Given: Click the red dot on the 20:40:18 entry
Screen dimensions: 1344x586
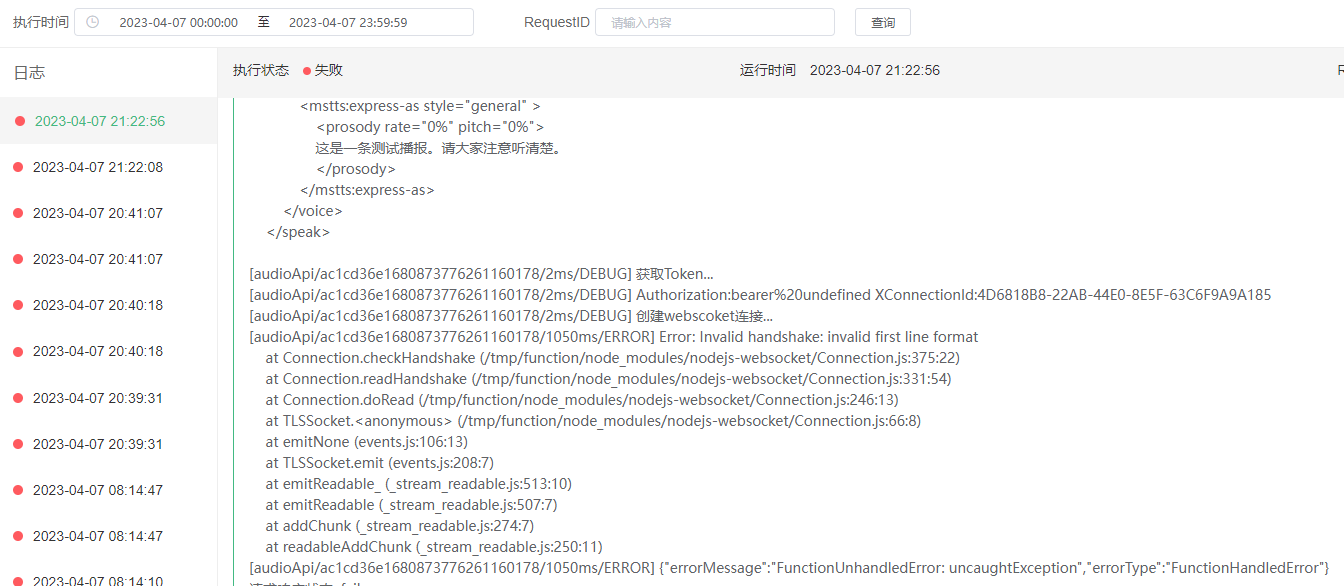Looking at the screenshot, I should point(17,305).
